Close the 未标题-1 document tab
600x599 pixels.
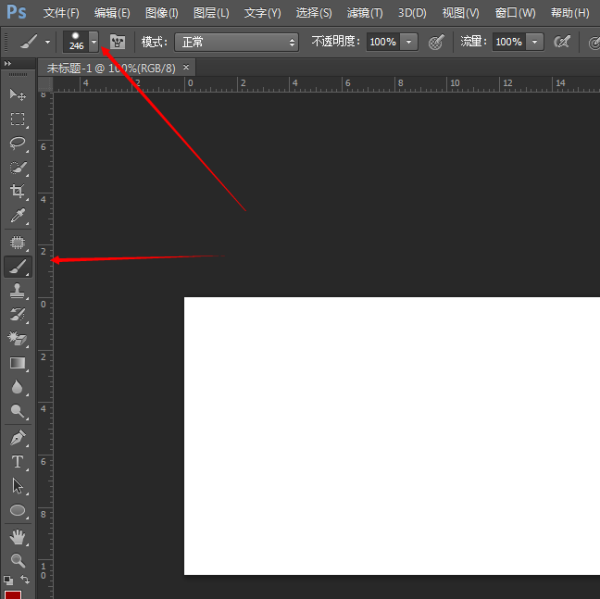[186, 67]
